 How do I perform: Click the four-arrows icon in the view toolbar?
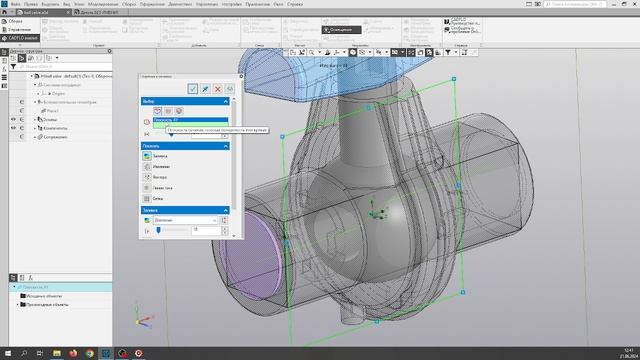click(411, 53)
